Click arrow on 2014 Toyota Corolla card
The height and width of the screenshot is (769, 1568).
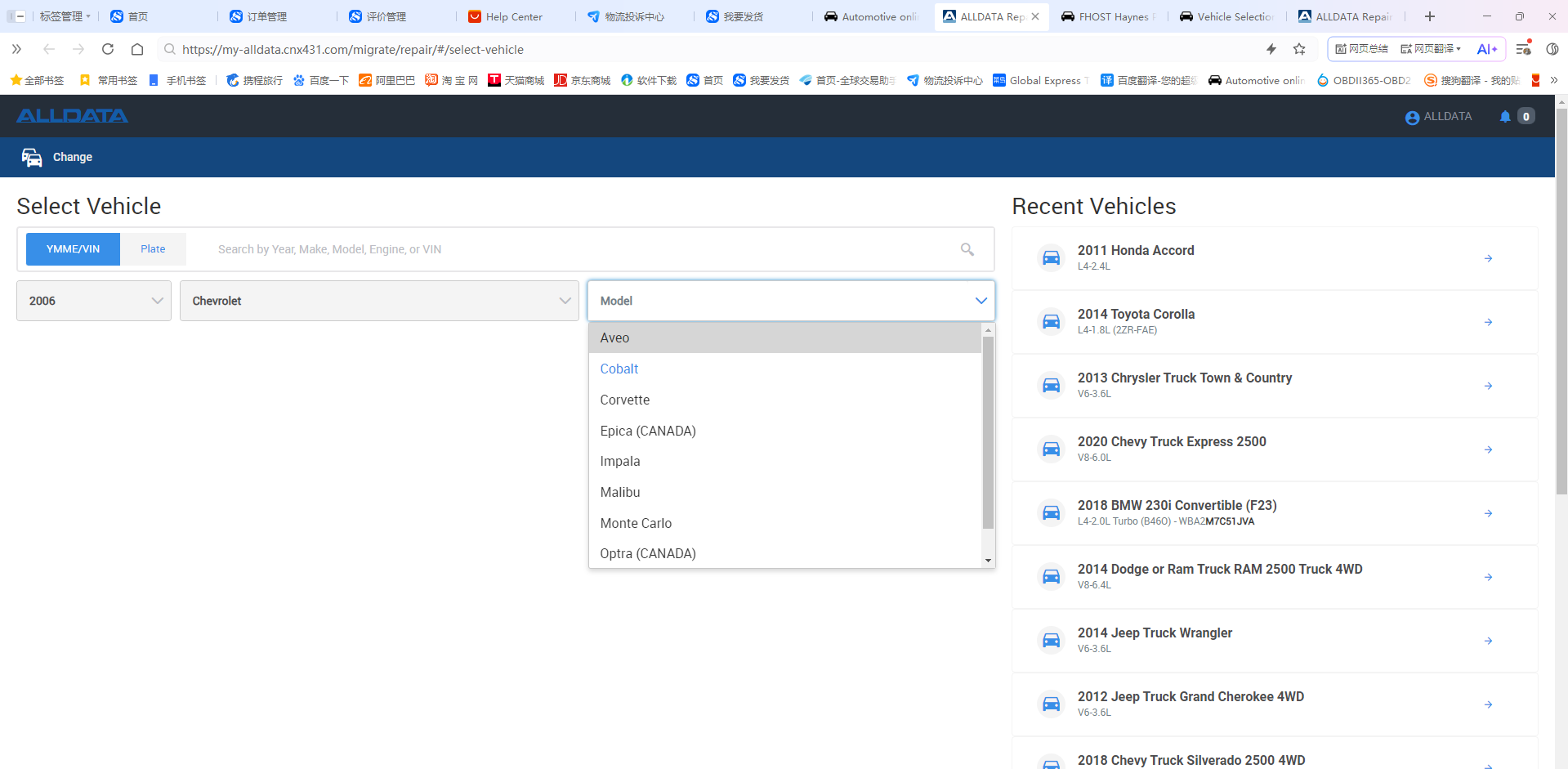(1489, 322)
